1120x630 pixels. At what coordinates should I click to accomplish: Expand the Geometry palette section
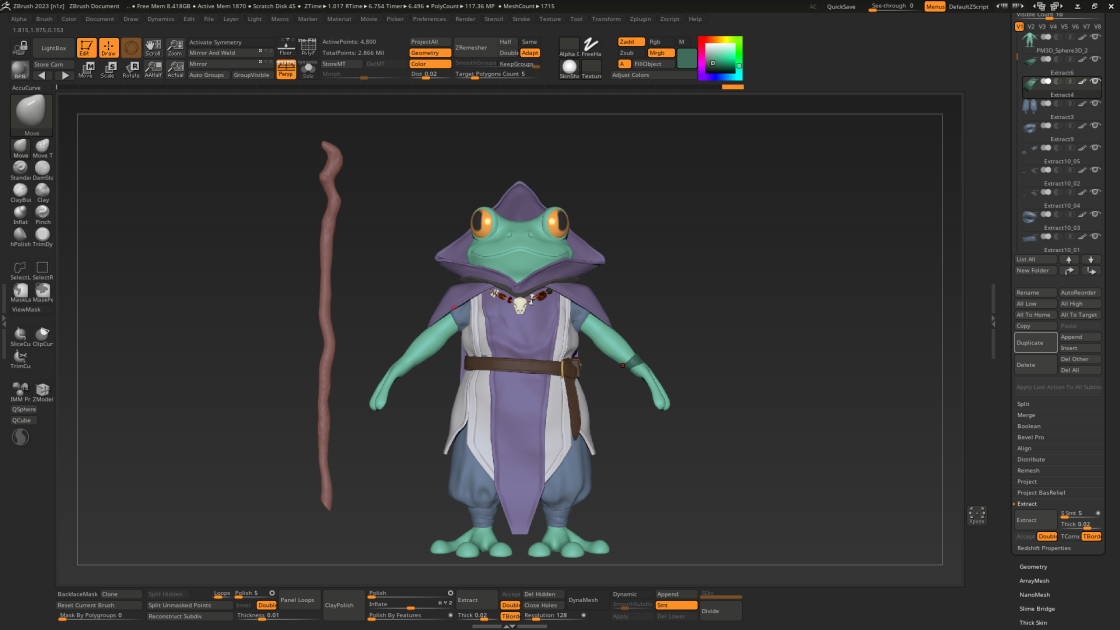click(x=1033, y=566)
